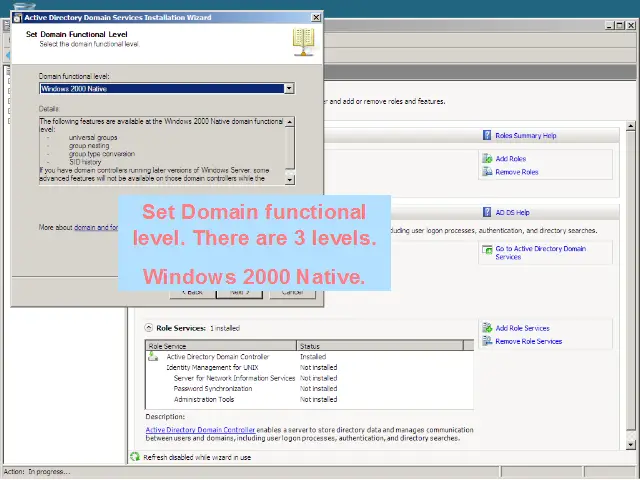
Task: Click the Remove Roles icon
Action: tap(487, 172)
